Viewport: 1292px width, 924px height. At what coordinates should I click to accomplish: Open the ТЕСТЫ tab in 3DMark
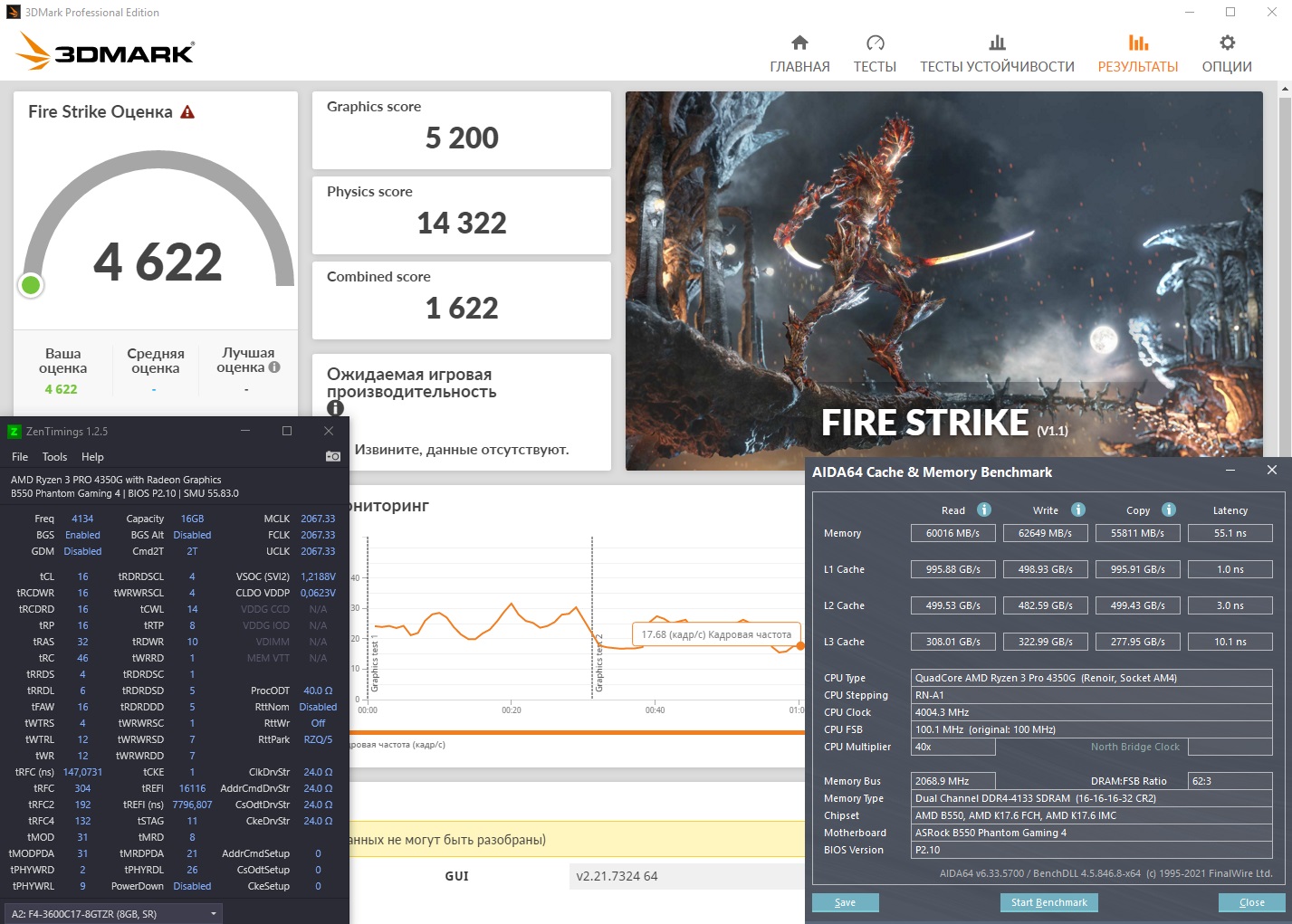click(875, 54)
